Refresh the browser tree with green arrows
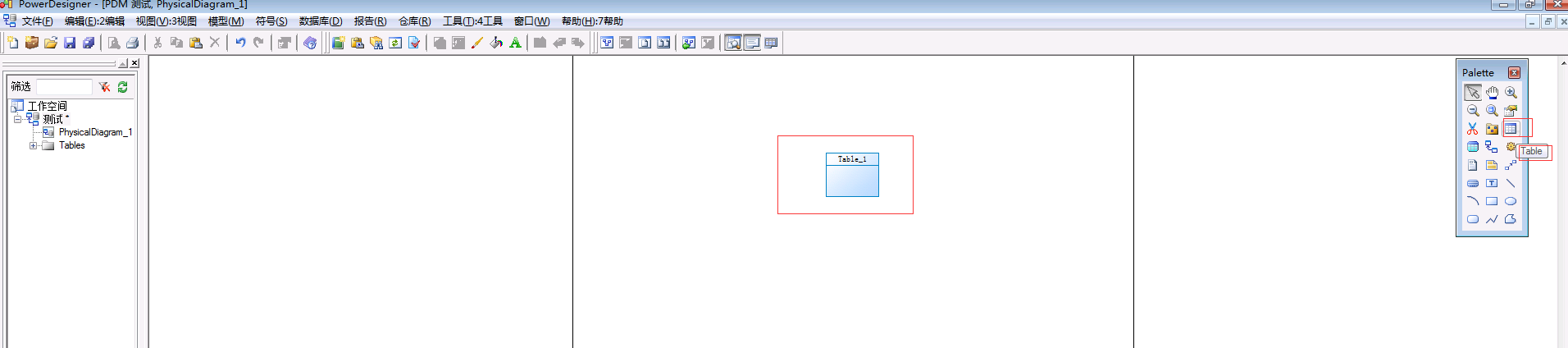This screenshot has width=1568, height=348. pyautogui.click(x=123, y=86)
